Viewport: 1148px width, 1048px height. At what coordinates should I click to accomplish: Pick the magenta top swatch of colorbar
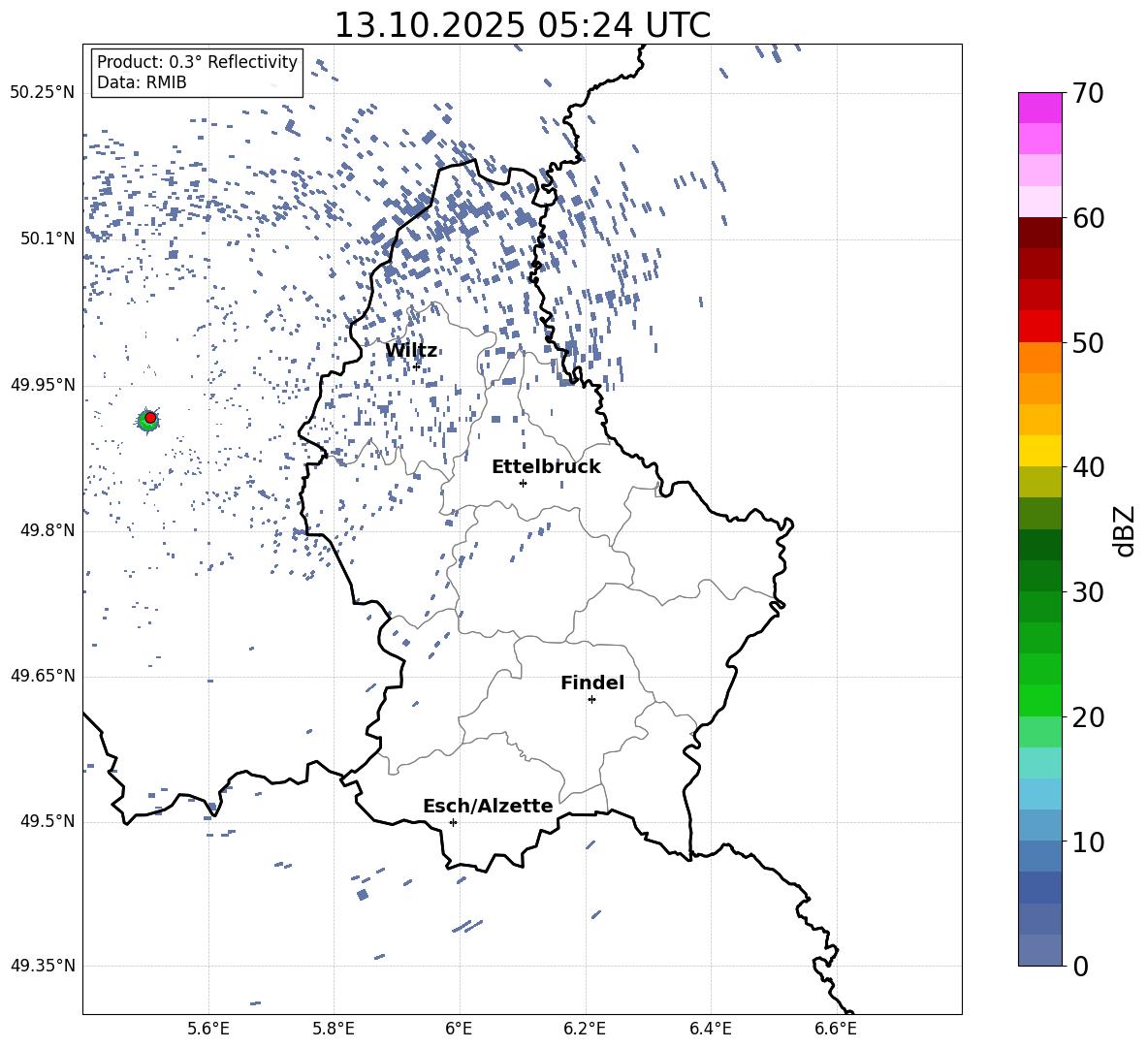(1039, 108)
